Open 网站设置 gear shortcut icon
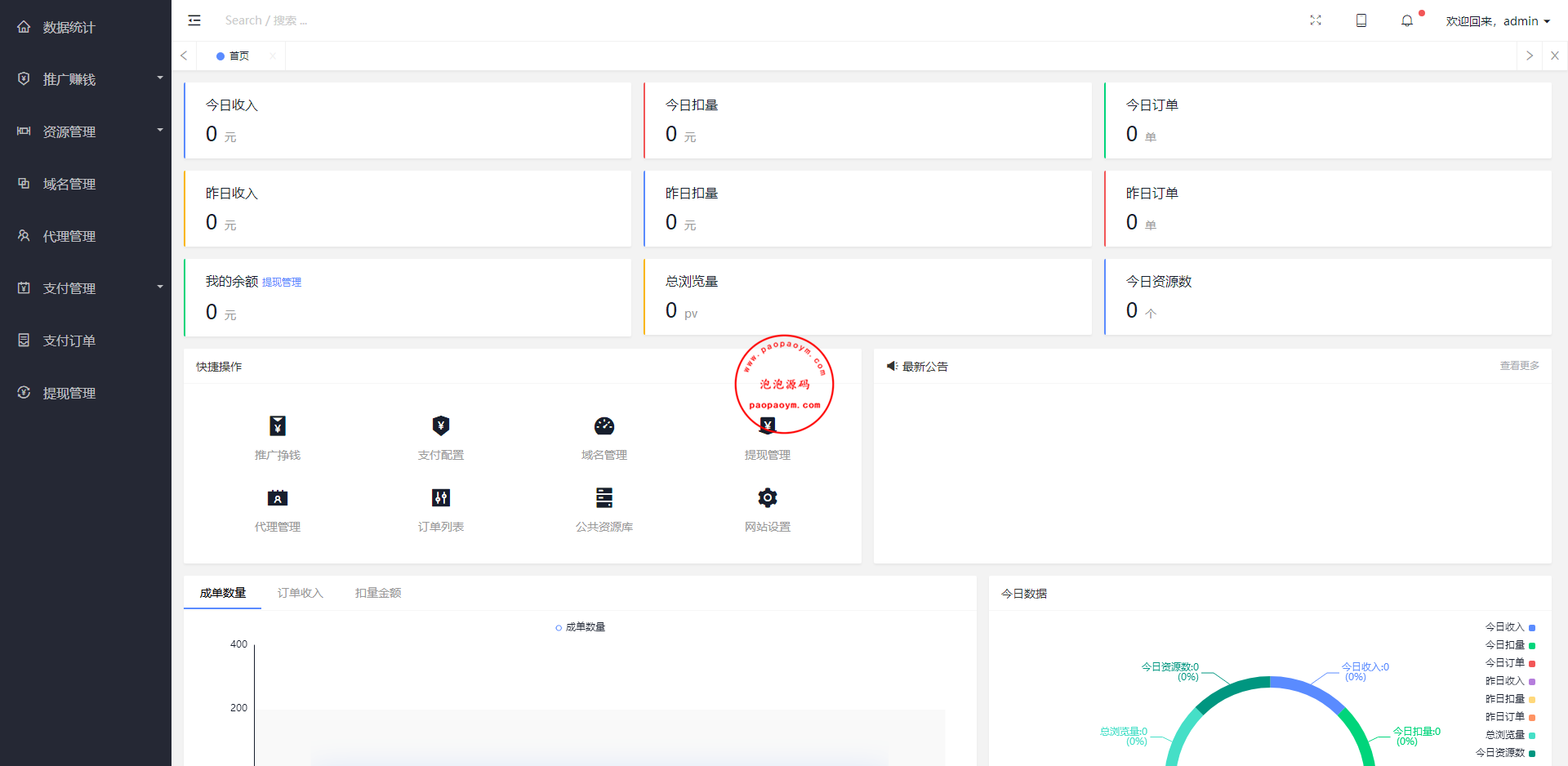This screenshot has width=1568, height=766. click(x=768, y=497)
